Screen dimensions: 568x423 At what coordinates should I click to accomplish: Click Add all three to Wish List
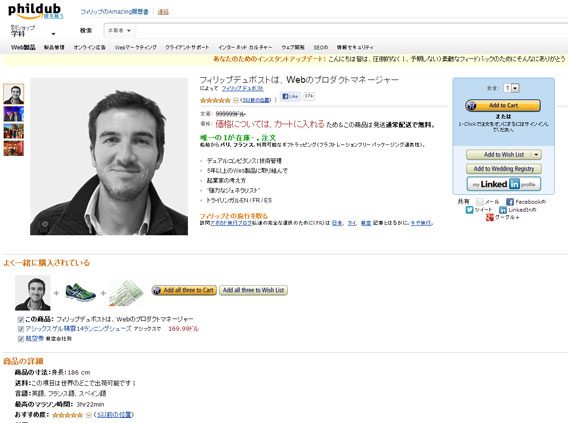coord(253,290)
